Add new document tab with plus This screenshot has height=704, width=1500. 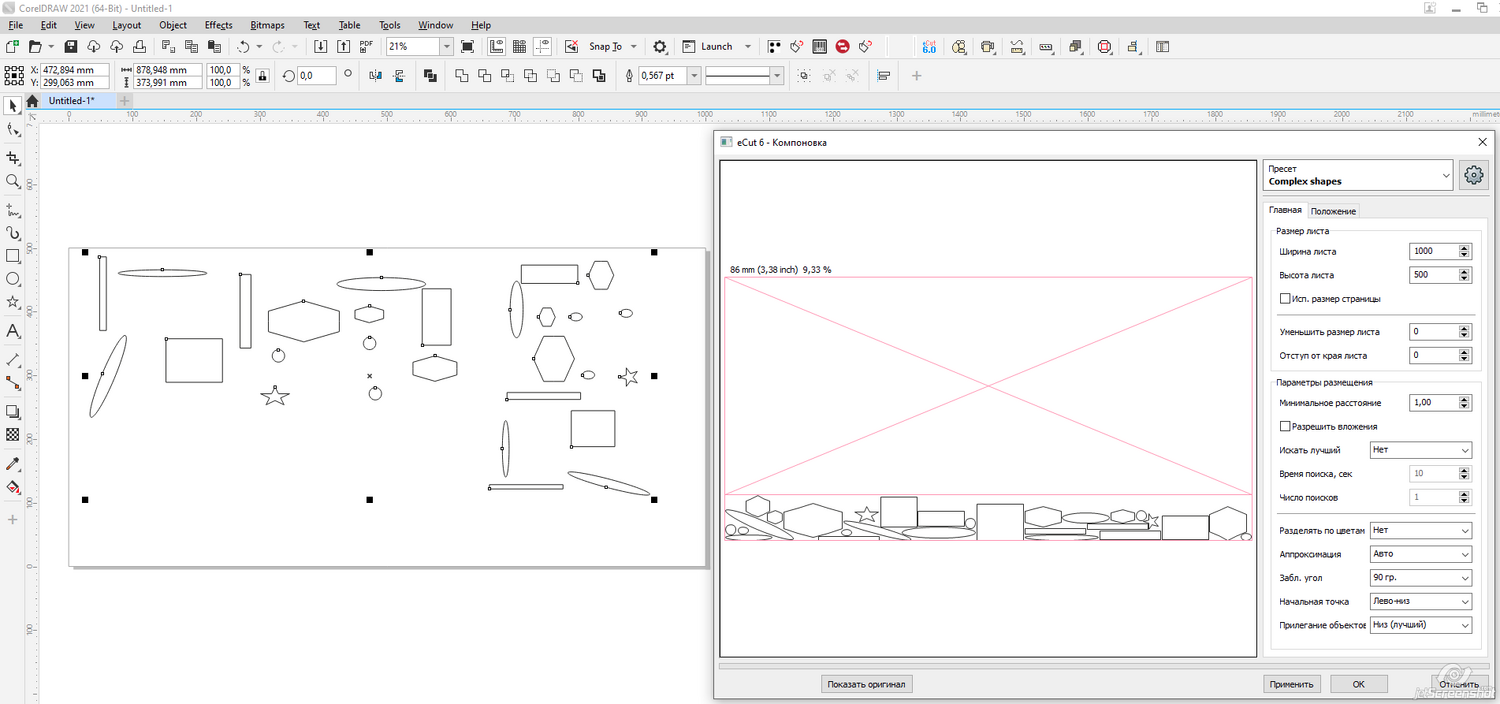click(x=125, y=101)
